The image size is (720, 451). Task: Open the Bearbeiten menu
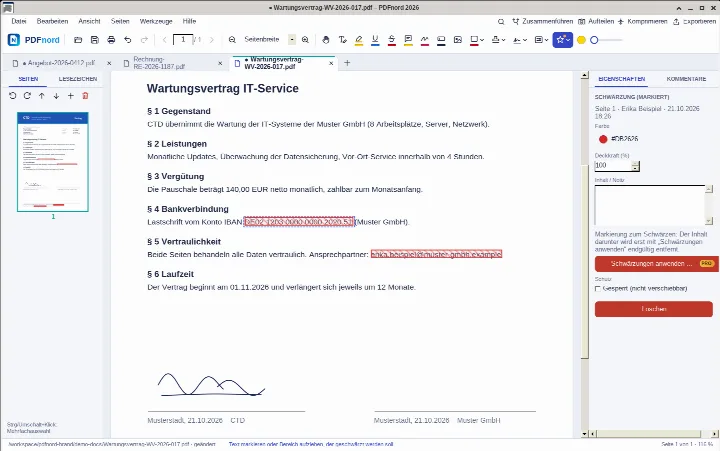tap(52, 21)
